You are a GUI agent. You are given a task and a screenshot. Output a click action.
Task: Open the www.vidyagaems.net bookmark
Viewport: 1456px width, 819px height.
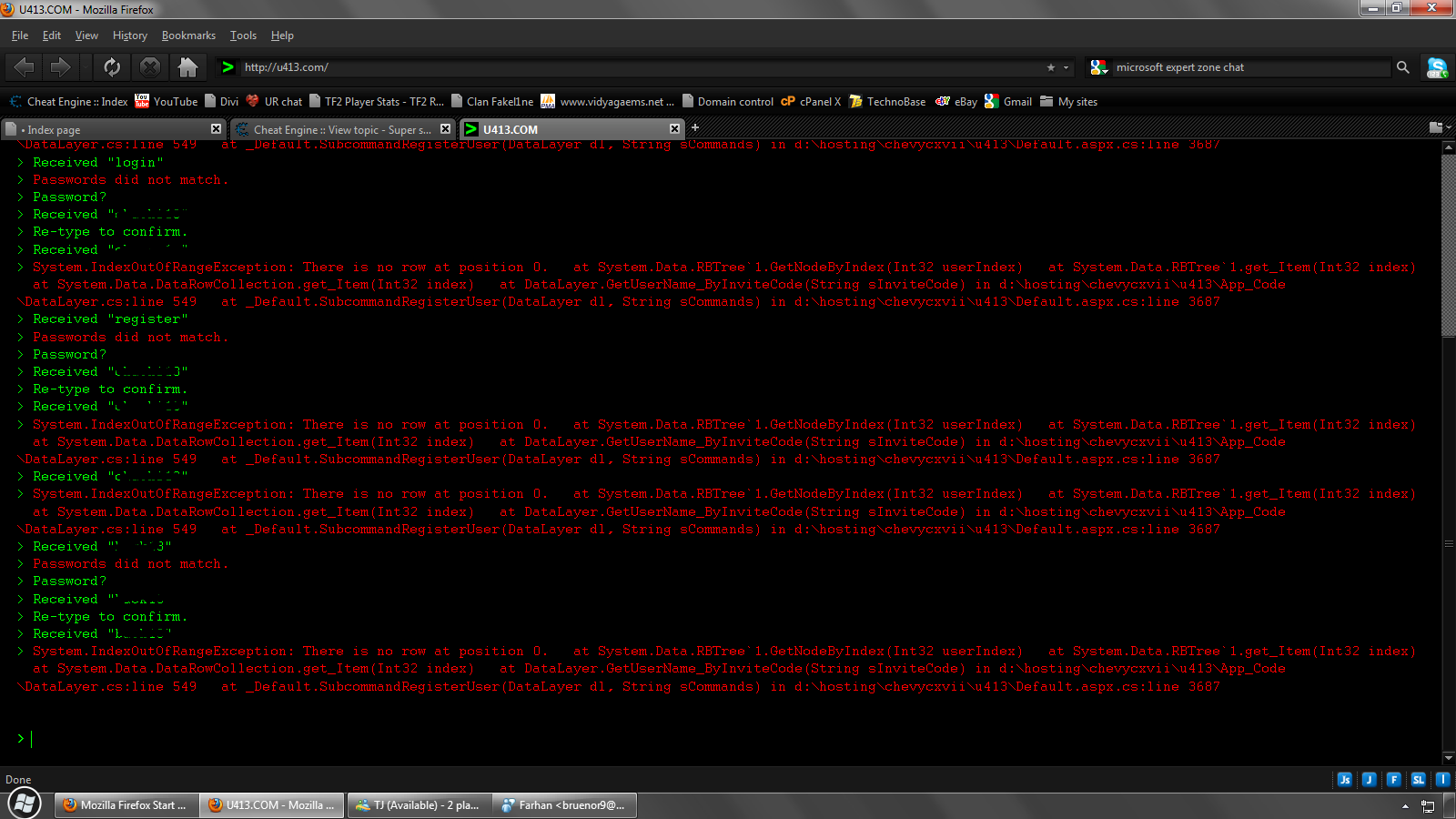coord(608,102)
